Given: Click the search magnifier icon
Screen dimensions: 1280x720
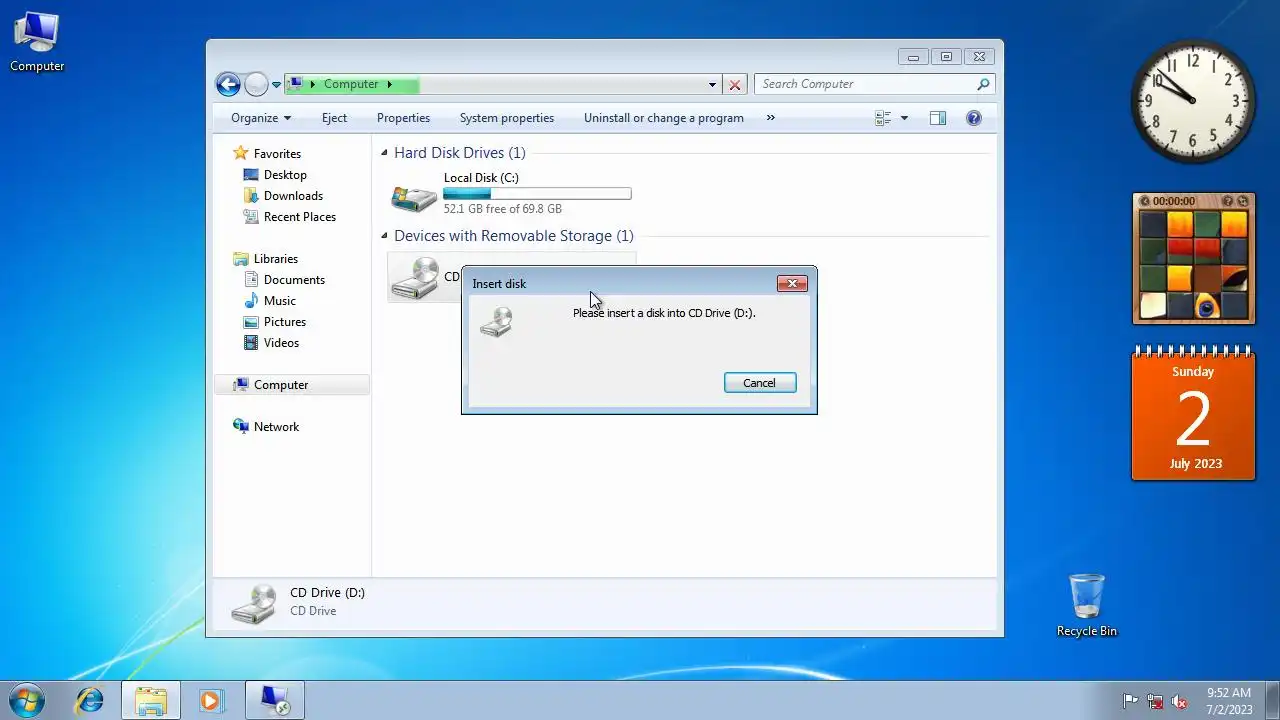Looking at the screenshot, I should pyautogui.click(x=984, y=84).
